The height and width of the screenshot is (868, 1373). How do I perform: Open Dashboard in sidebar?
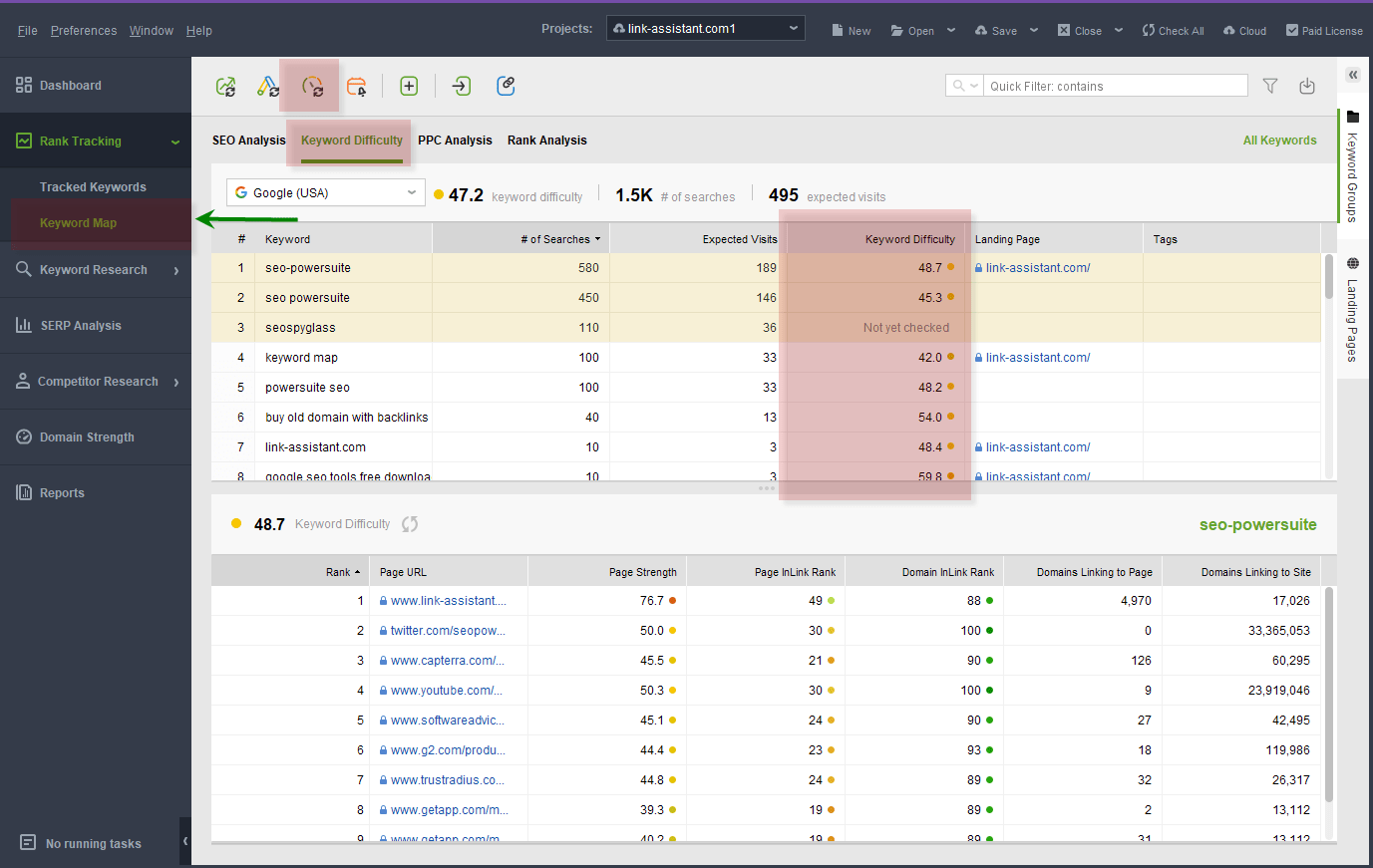click(96, 86)
